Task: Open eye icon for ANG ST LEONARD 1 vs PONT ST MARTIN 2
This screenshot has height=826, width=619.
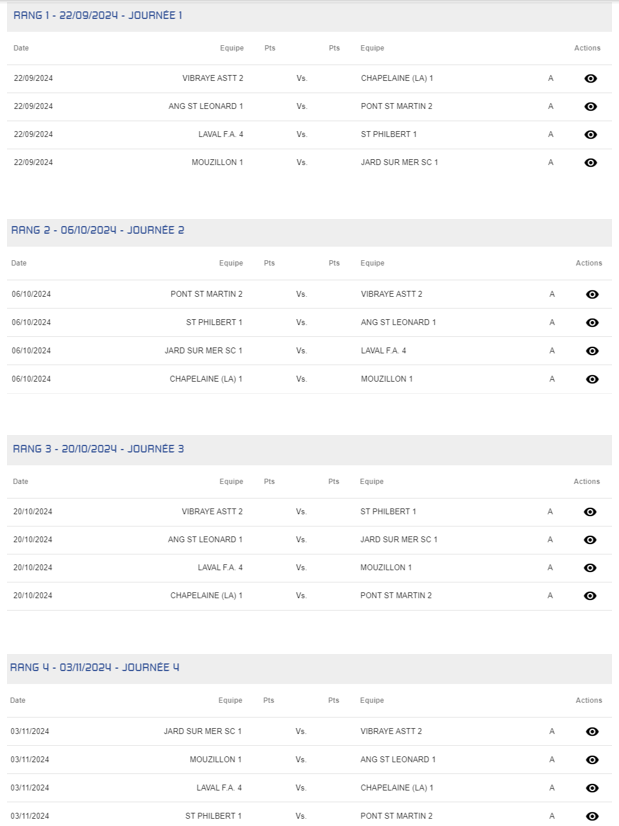Action: (590, 106)
